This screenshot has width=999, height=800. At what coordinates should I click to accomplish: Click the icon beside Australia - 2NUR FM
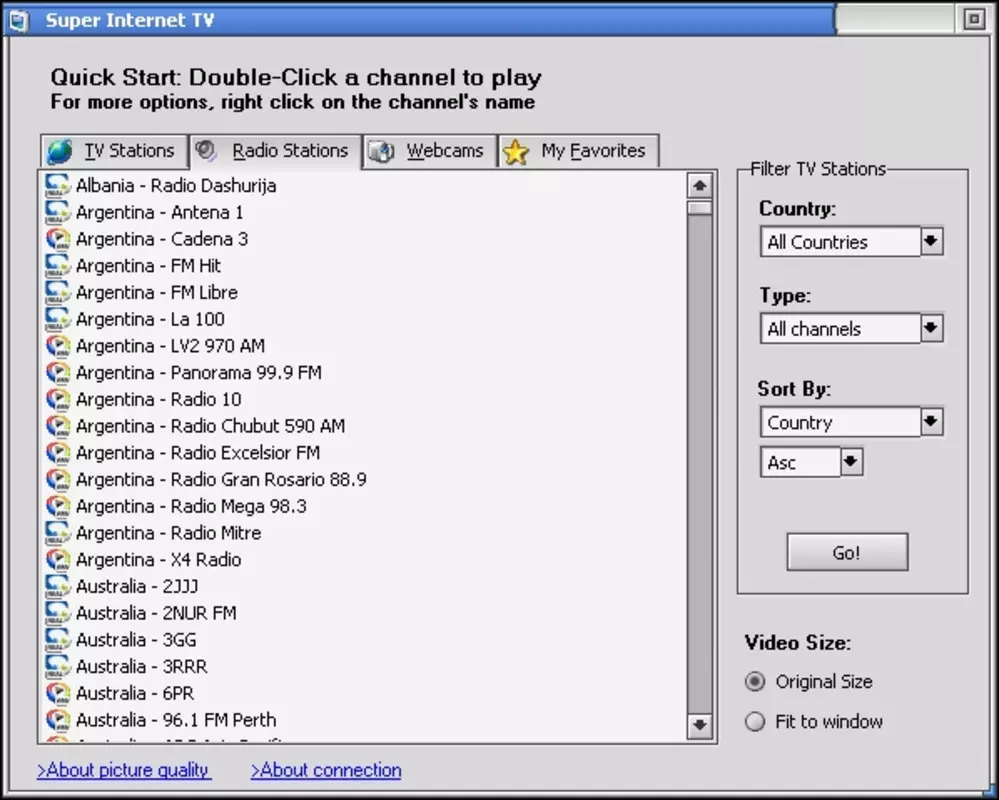pyautogui.click(x=57, y=613)
